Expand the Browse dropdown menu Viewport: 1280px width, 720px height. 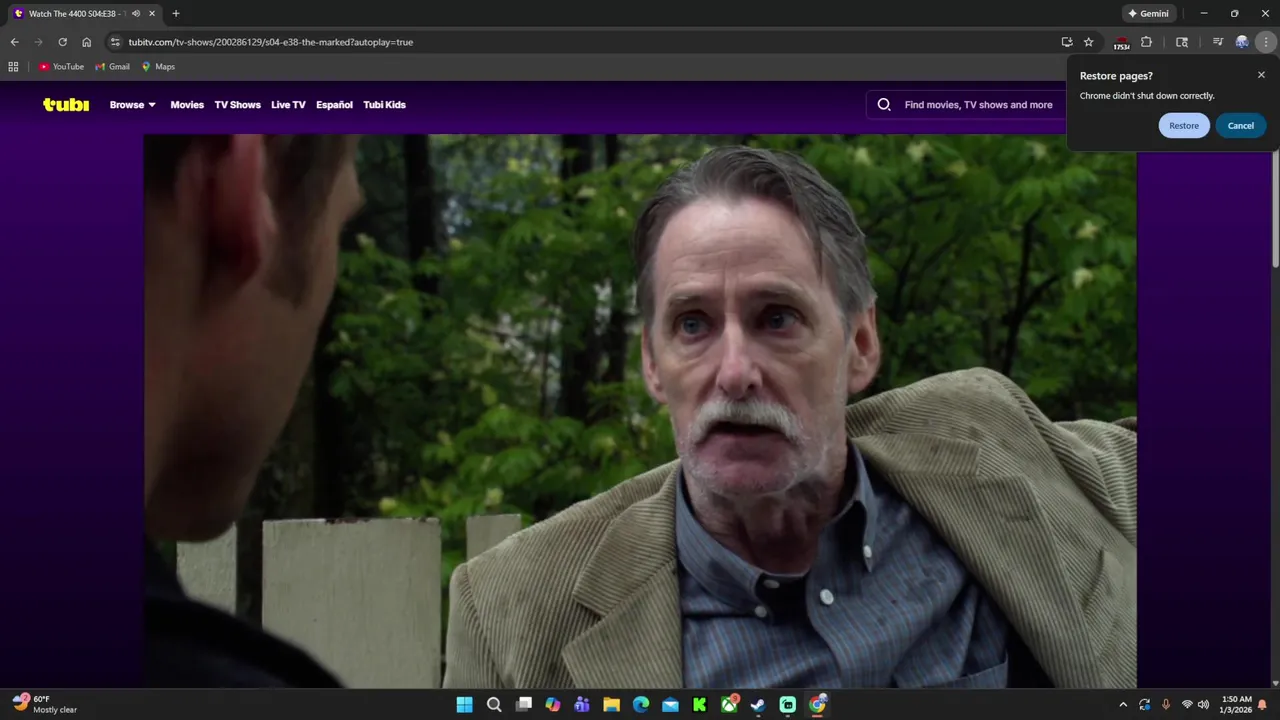click(132, 104)
